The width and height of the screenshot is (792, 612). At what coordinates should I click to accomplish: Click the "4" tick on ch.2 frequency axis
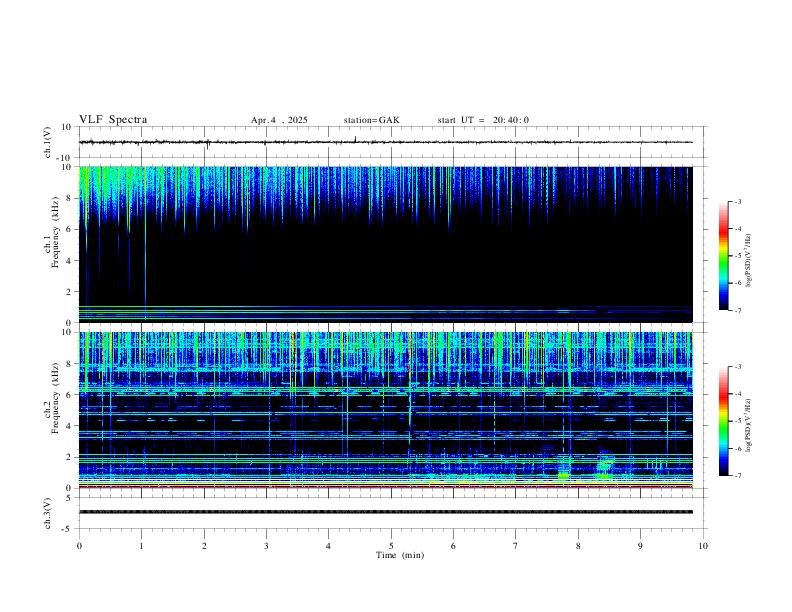(70, 426)
